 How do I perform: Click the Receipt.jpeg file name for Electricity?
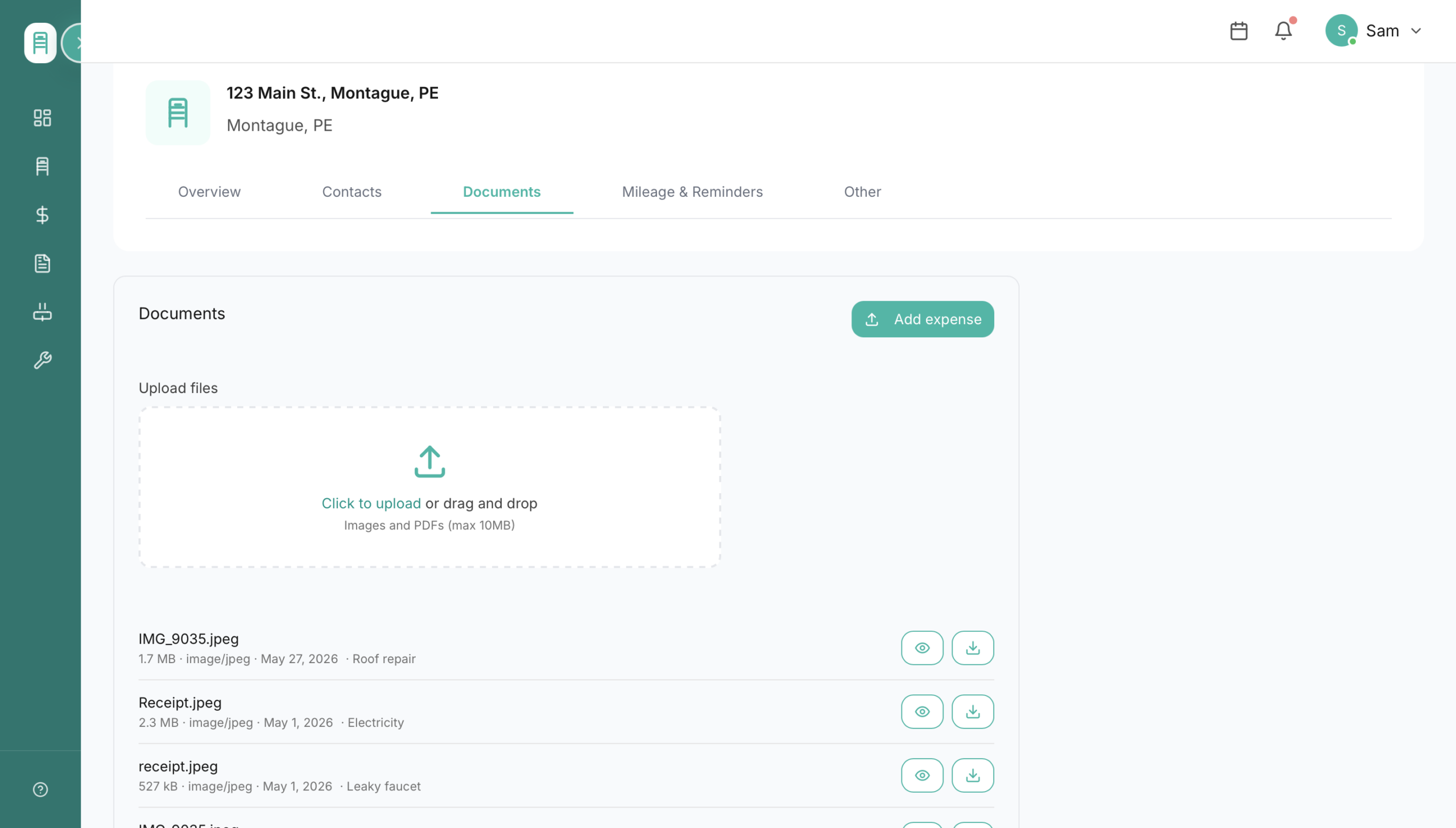[x=180, y=702]
